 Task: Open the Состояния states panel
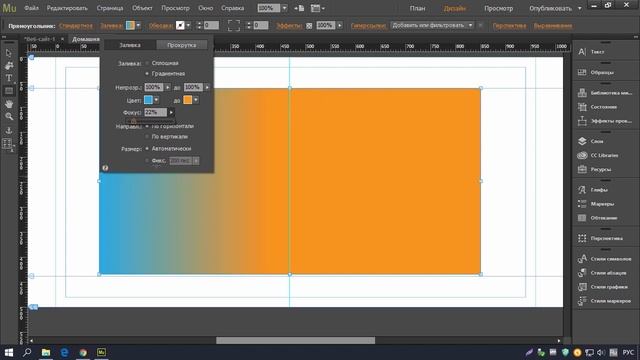(582, 107)
